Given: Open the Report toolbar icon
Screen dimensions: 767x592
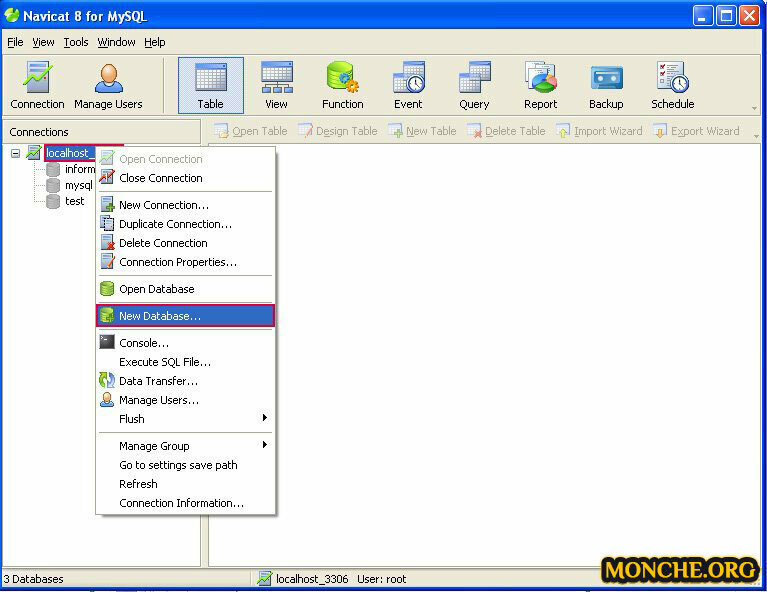Looking at the screenshot, I should (540, 85).
